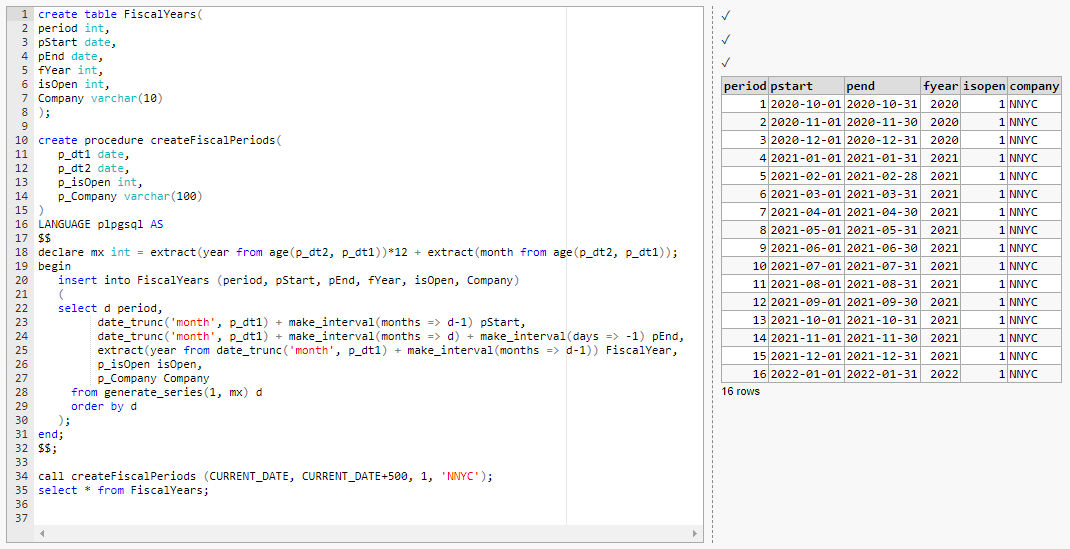The image size is (1070, 549).
Task: Select the pend cell '2021-04-30'
Action: point(882,212)
